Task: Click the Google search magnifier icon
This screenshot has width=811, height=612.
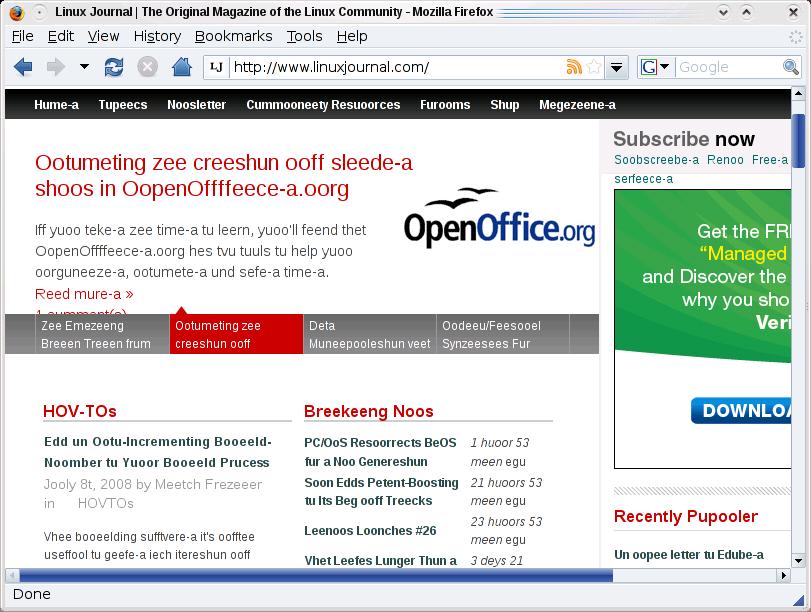Action: coord(791,67)
